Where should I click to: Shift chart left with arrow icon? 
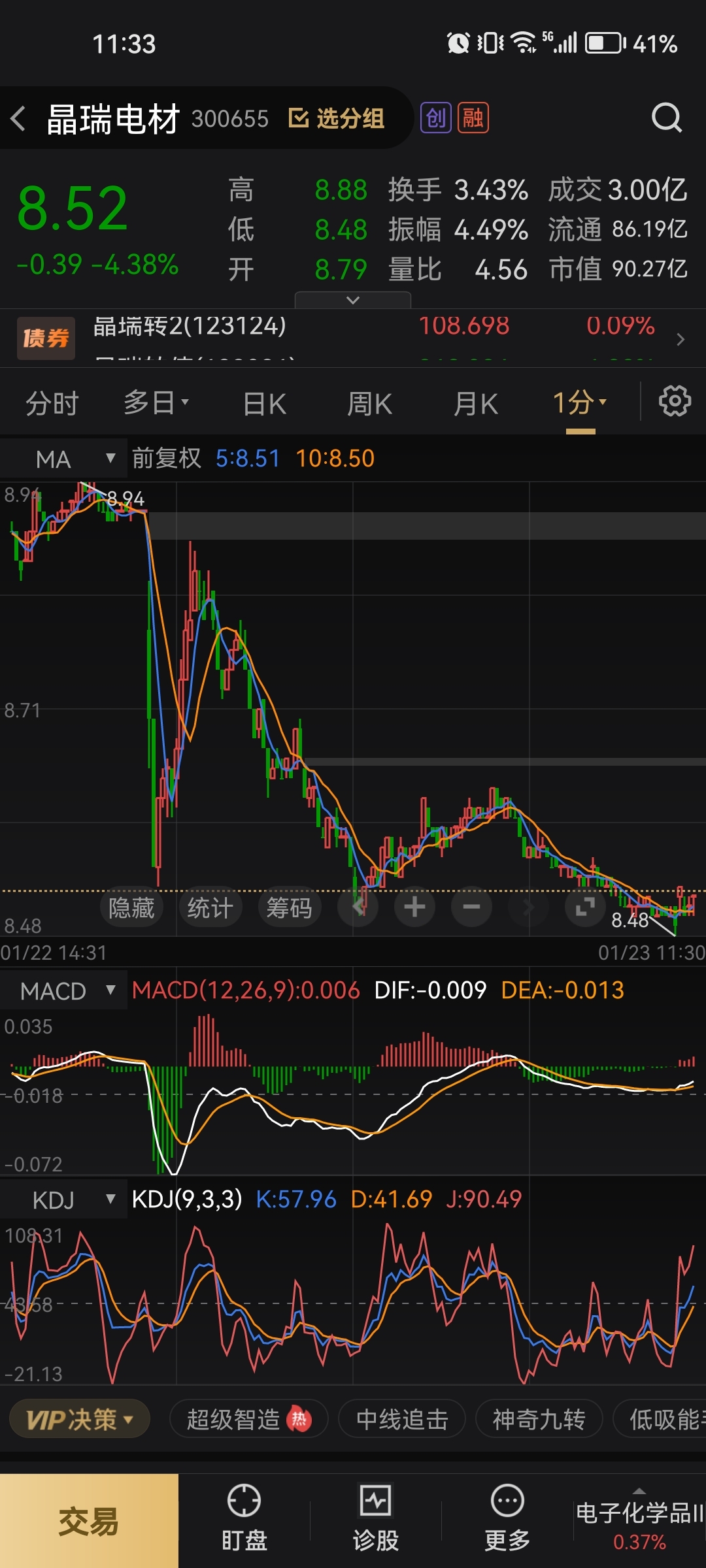pyautogui.click(x=358, y=907)
